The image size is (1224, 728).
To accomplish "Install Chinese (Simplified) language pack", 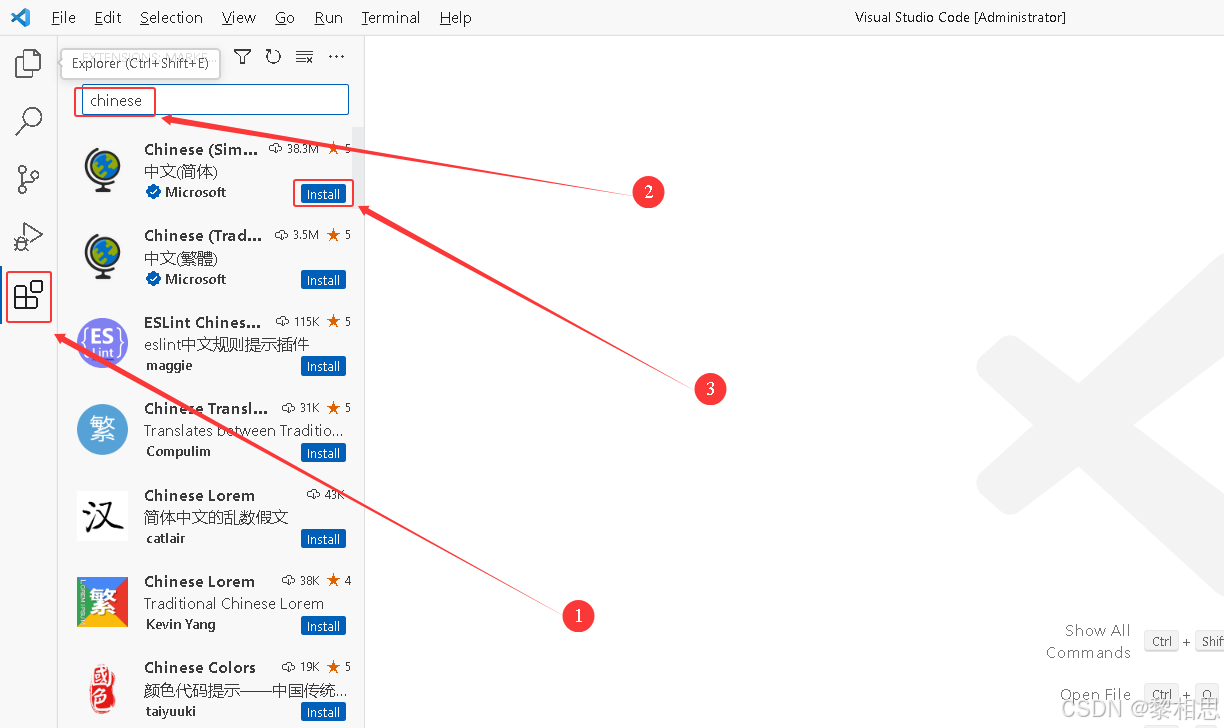I will tap(323, 194).
